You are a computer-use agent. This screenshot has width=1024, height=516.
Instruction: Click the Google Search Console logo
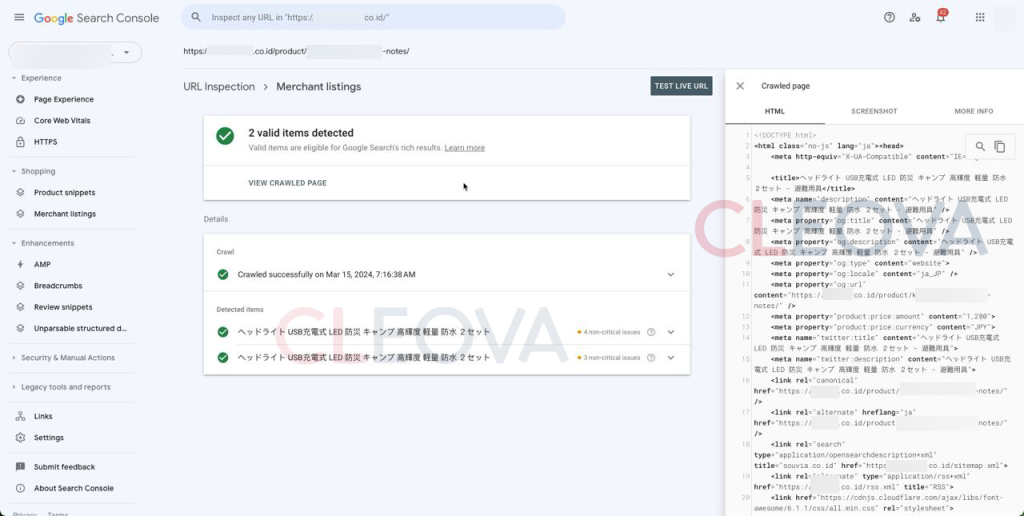coord(97,18)
